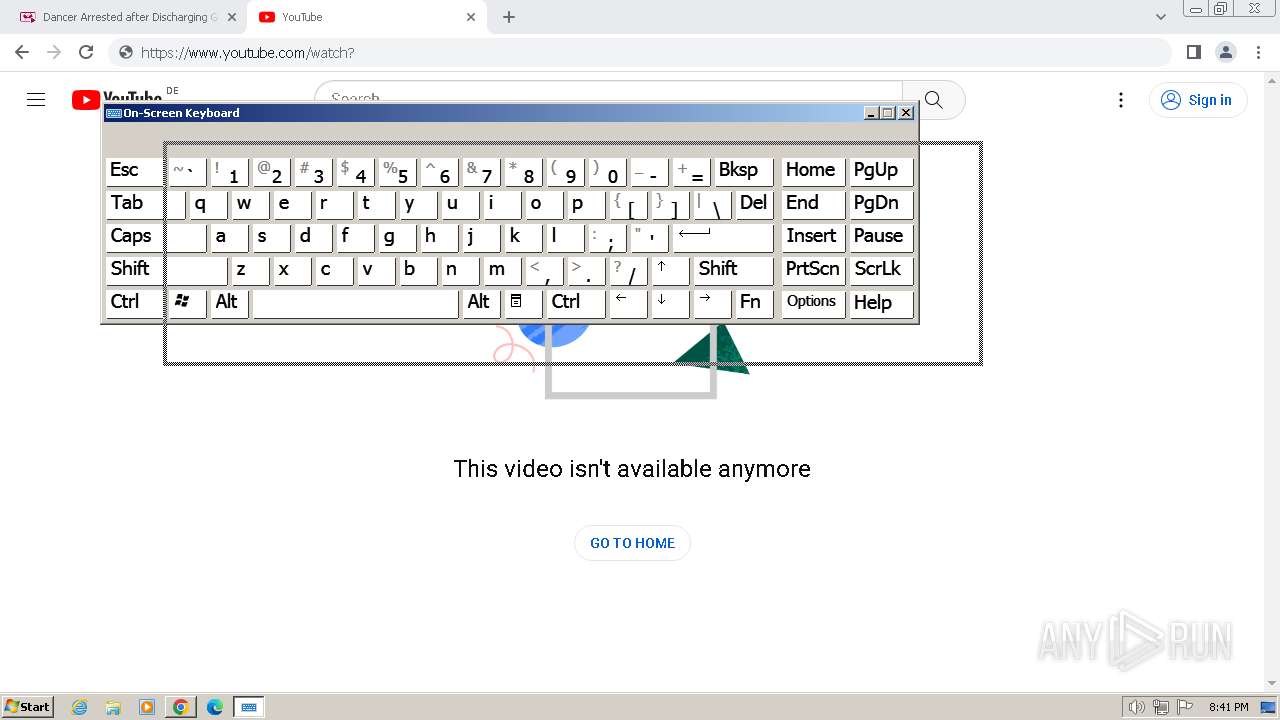Click the context menu key
This screenshot has width=1280, height=720.
523,303
